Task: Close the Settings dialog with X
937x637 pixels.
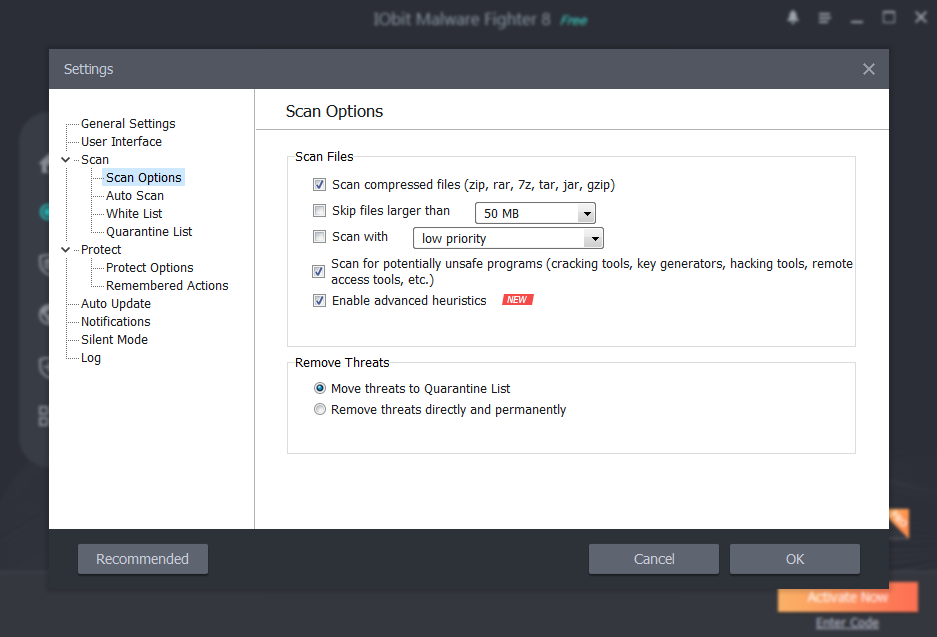Action: click(868, 69)
